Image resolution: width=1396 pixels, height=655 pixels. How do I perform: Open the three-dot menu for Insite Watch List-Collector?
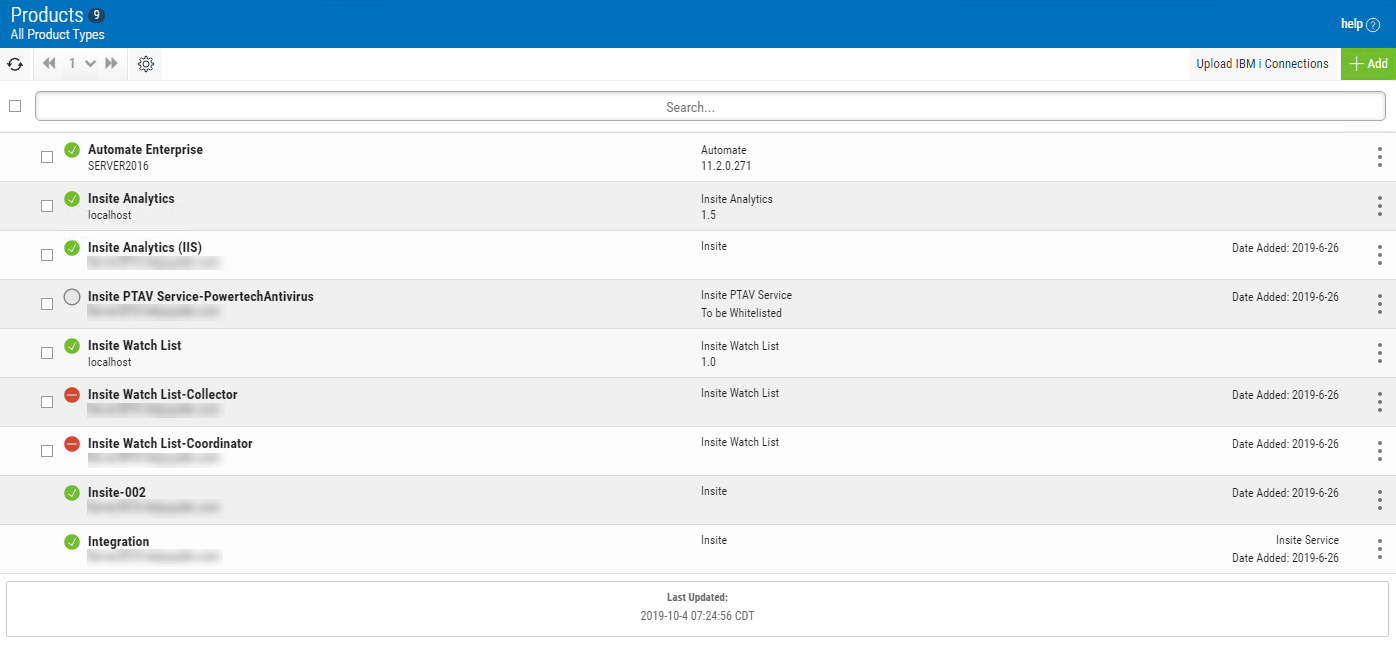point(1380,402)
